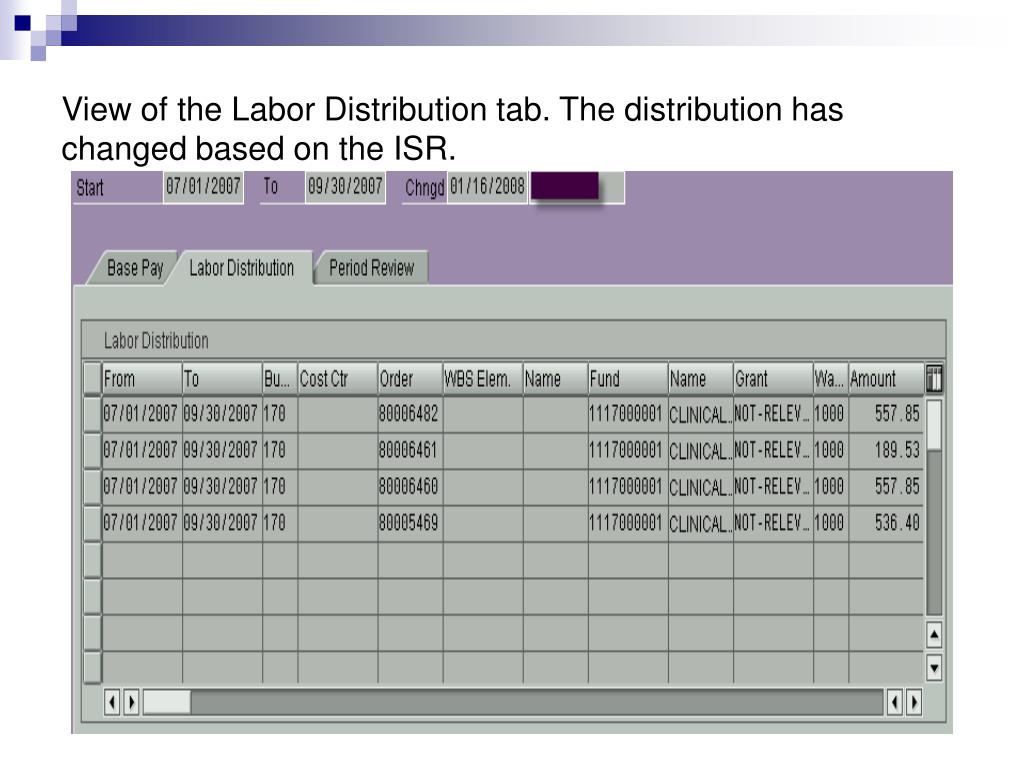Click the Cost Ctr column header
Image resolution: width=1024 pixels, height=768 pixels.
tap(338, 379)
